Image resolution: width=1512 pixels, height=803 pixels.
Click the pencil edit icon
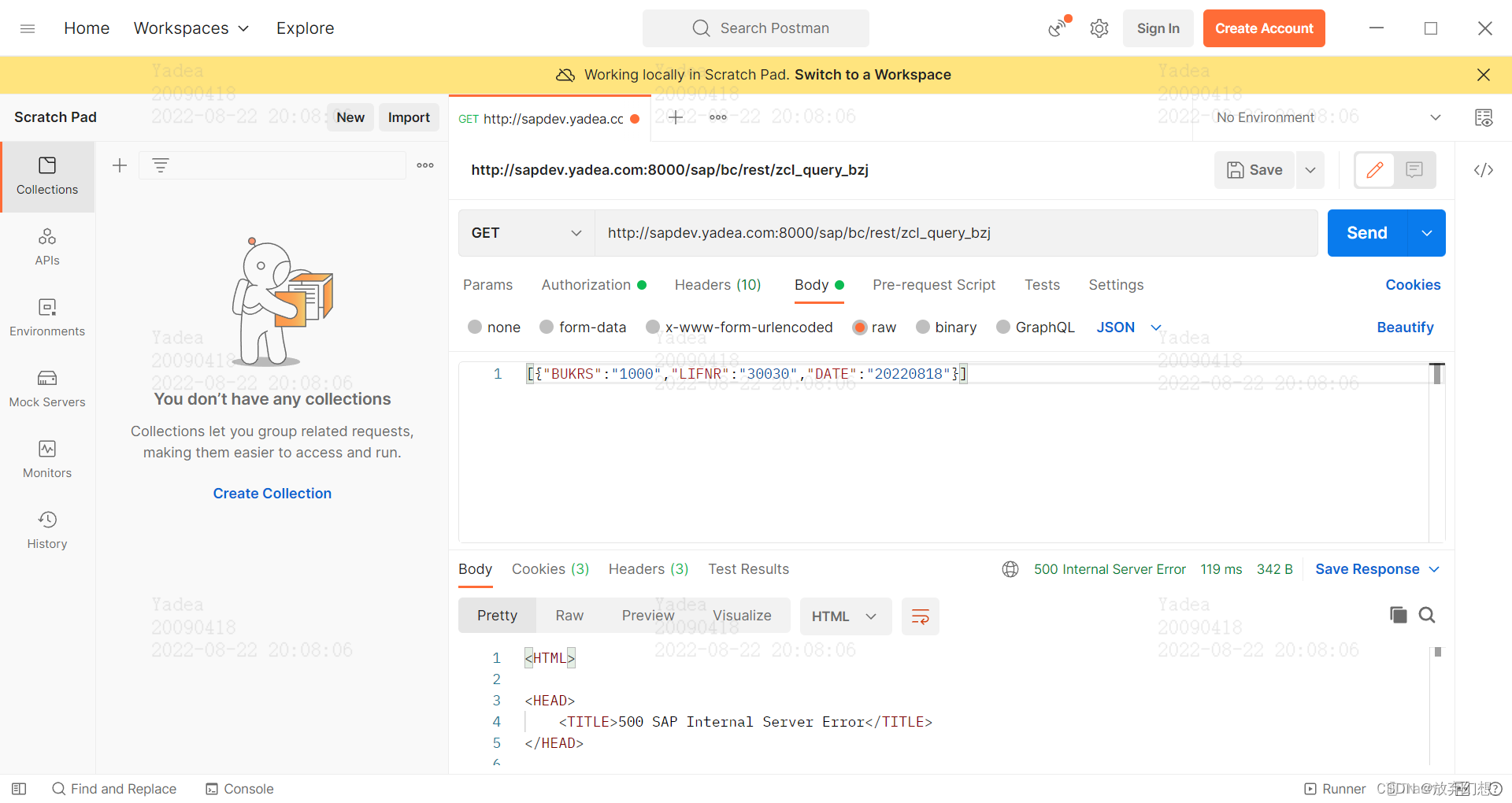point(1375,170)
